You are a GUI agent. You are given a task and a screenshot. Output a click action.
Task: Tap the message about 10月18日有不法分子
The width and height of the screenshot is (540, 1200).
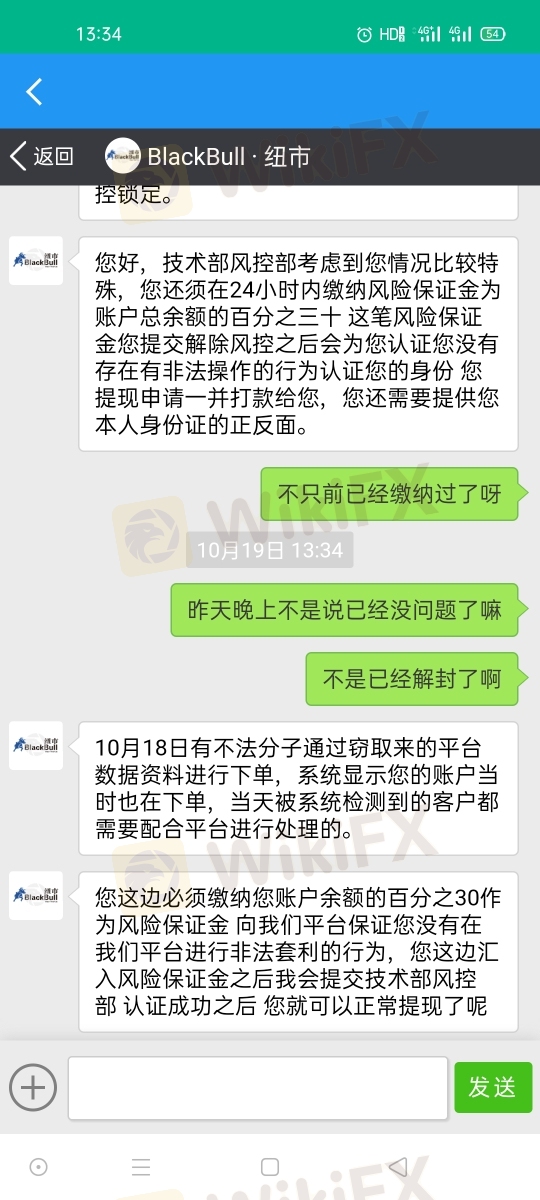point(298,788)
